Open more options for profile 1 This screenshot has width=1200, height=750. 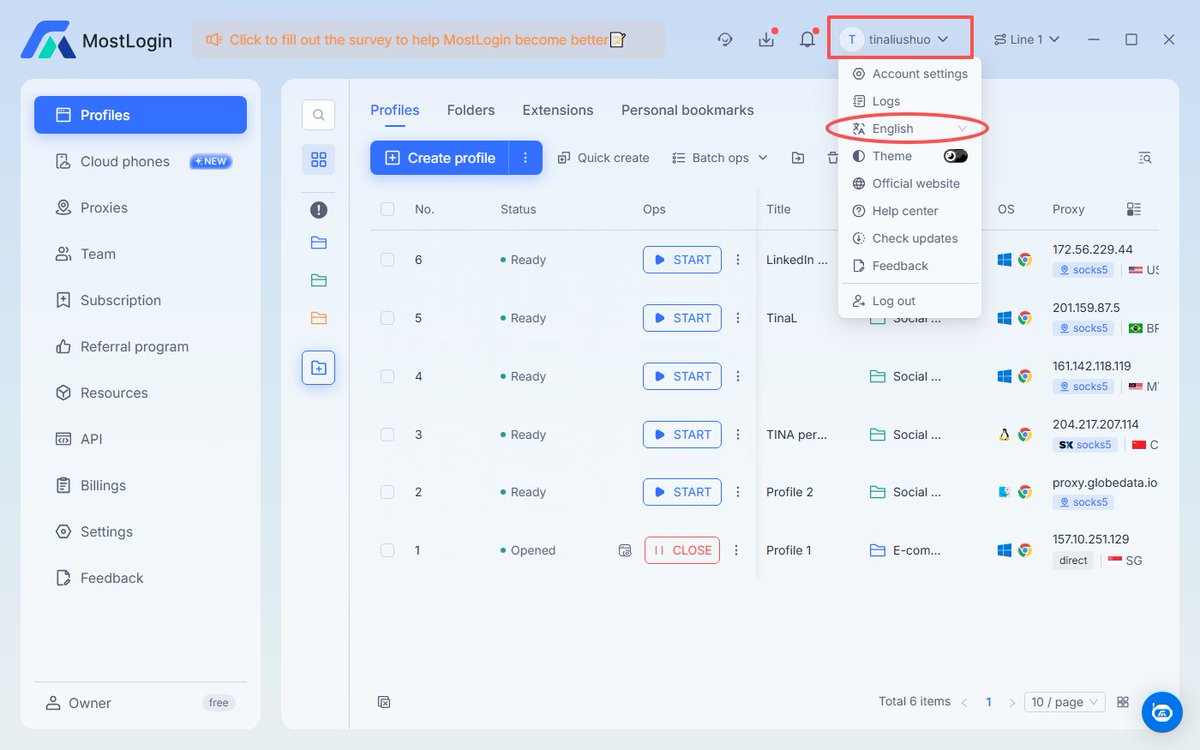736,551
